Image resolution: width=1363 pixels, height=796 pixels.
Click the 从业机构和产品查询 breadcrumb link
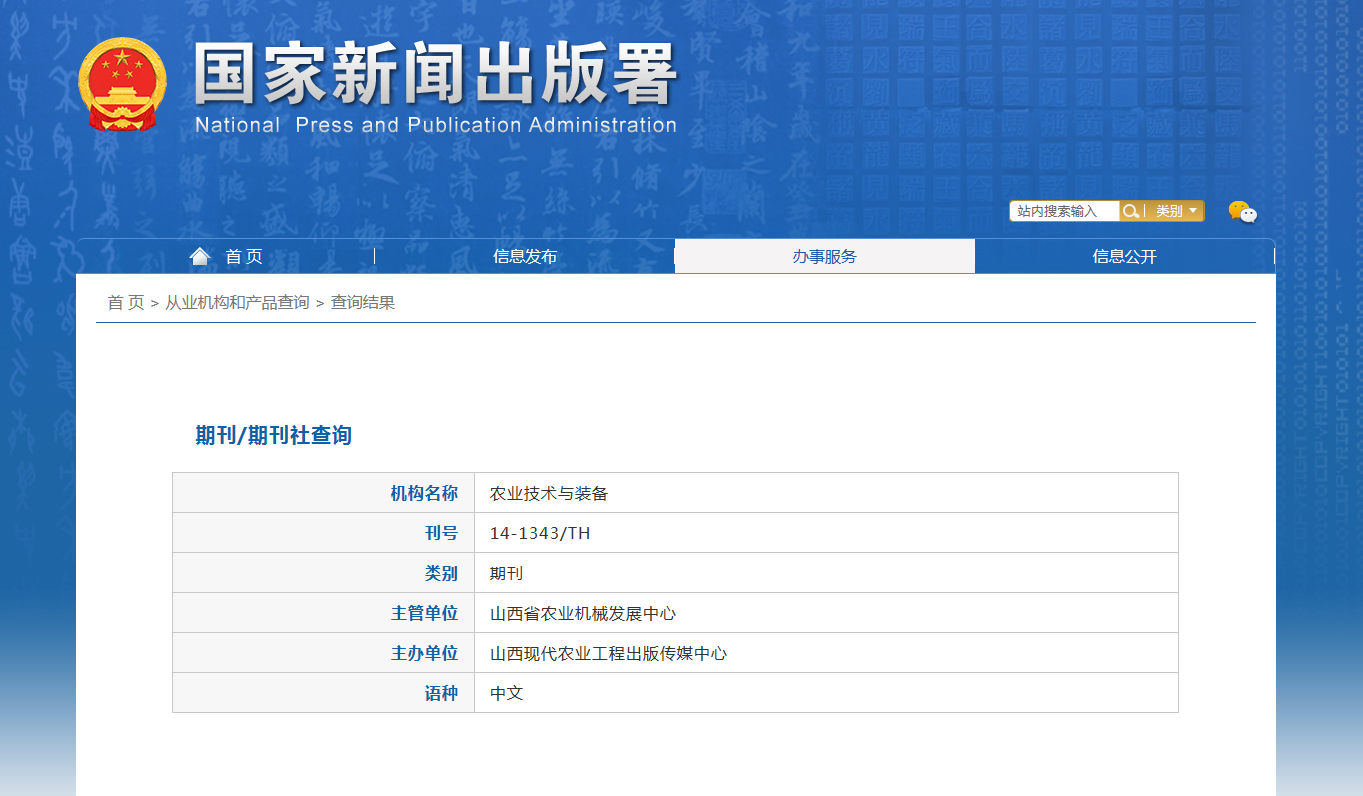point(239,302)
